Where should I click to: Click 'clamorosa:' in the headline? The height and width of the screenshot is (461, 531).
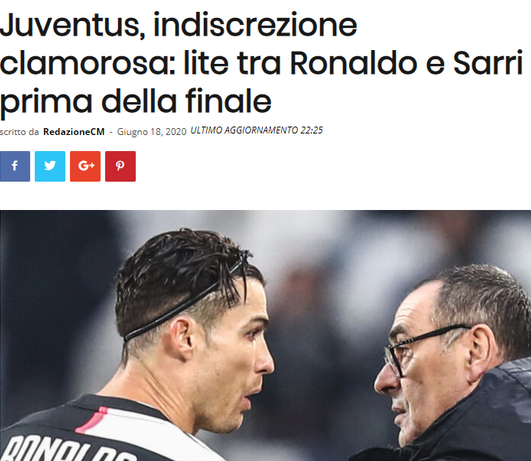pyautogui.click(x=88, y=63)
